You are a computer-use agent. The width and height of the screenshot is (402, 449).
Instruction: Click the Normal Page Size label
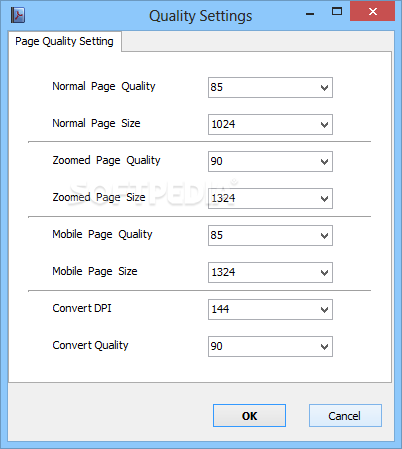(96, 124)
